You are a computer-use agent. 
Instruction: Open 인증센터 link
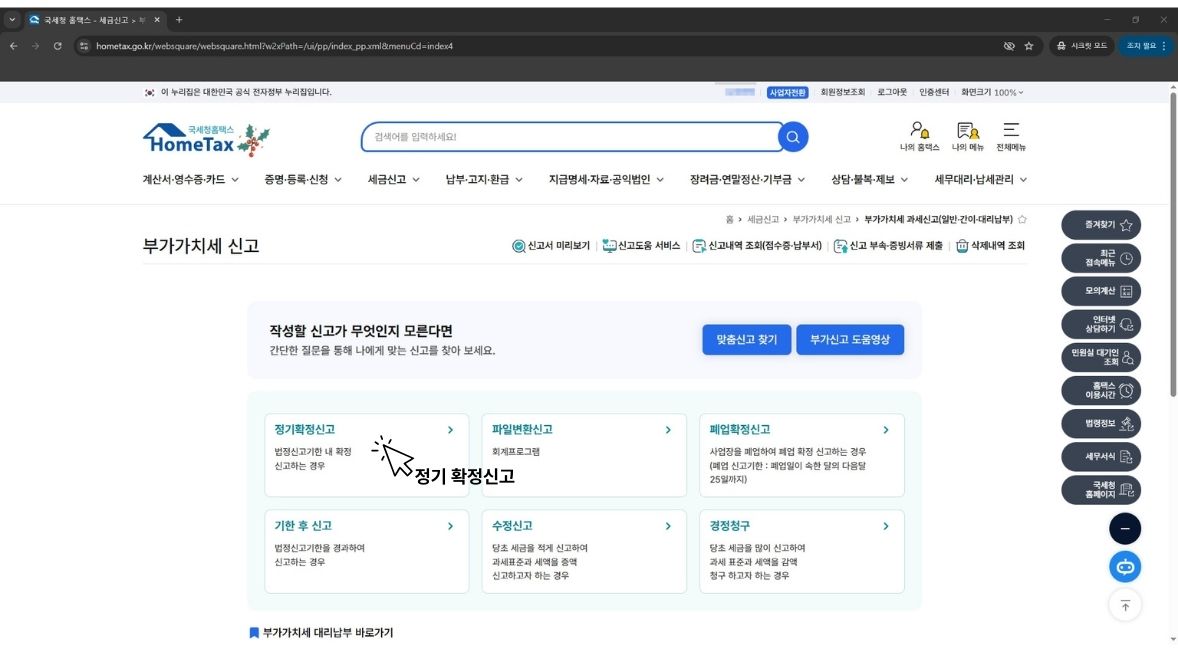pyautogui.click(x=934, y=92)
